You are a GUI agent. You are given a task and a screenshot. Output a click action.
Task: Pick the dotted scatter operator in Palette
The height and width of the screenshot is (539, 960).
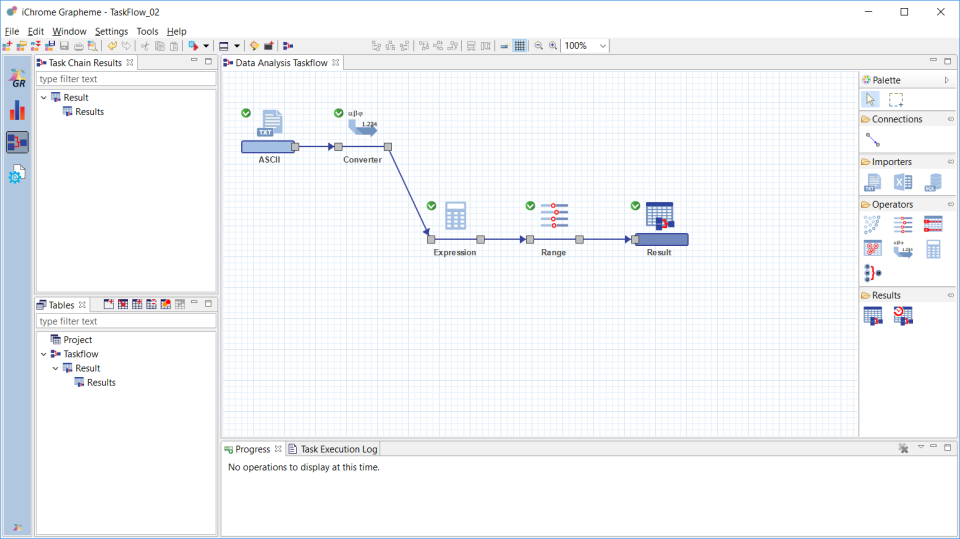pos(872,225)
